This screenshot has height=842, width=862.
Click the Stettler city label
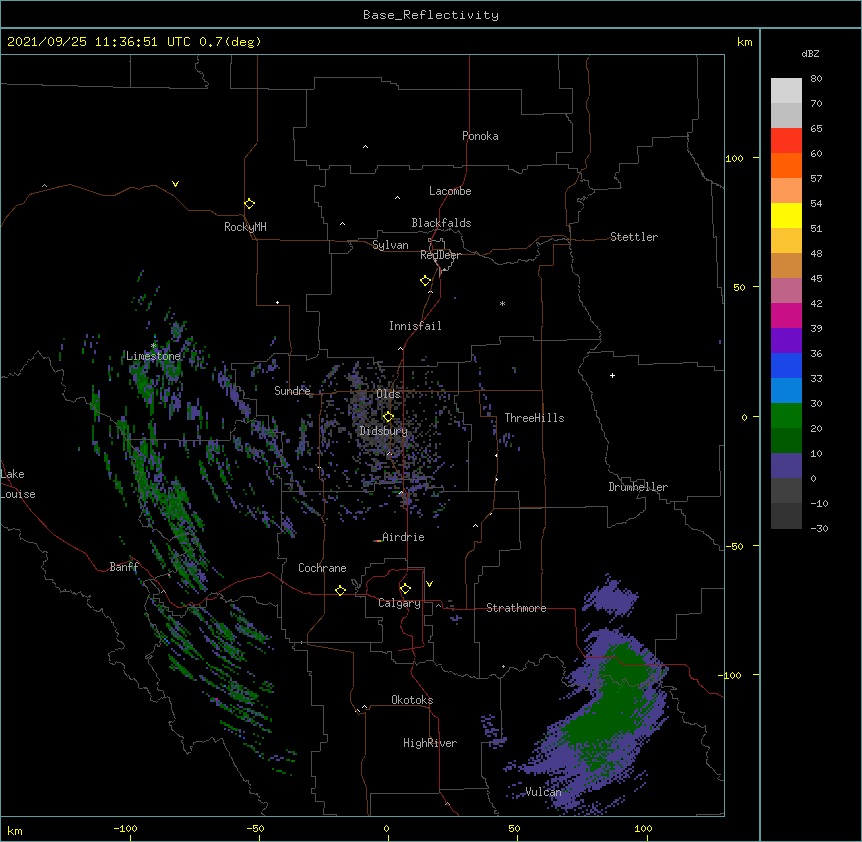(x=634, y=237)
